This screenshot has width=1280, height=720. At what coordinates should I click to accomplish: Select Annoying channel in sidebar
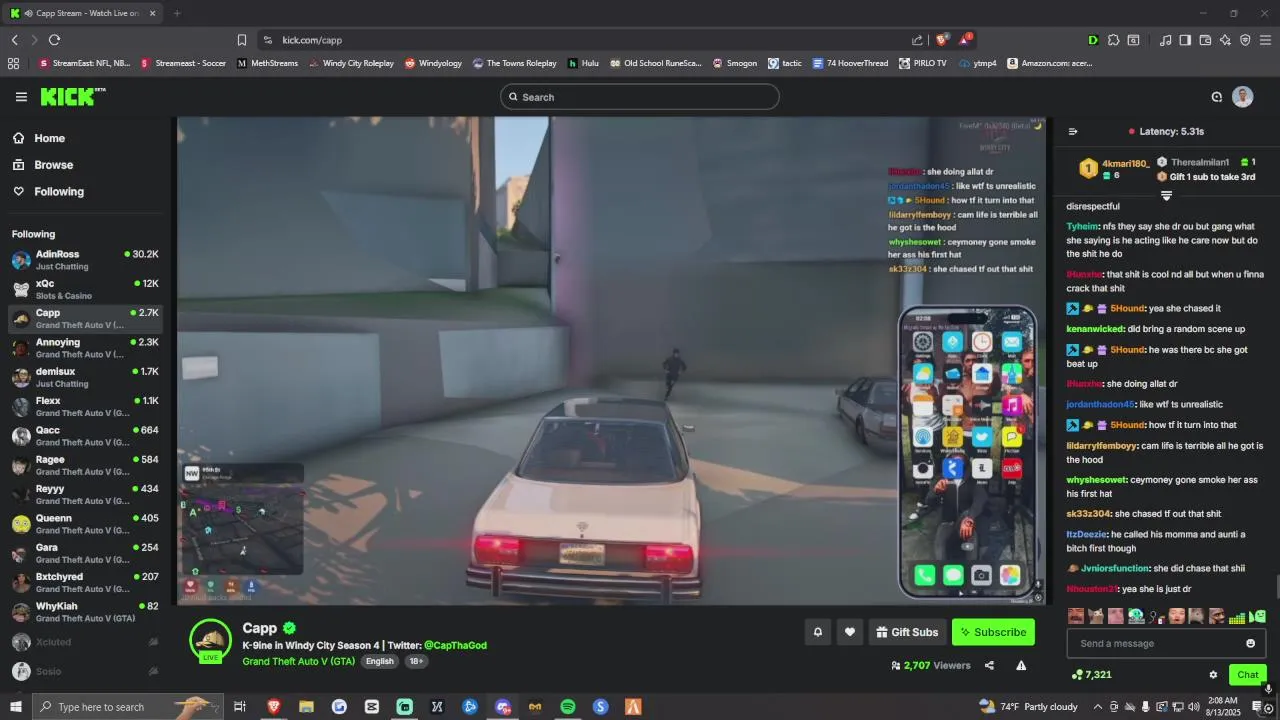(85, 348)
